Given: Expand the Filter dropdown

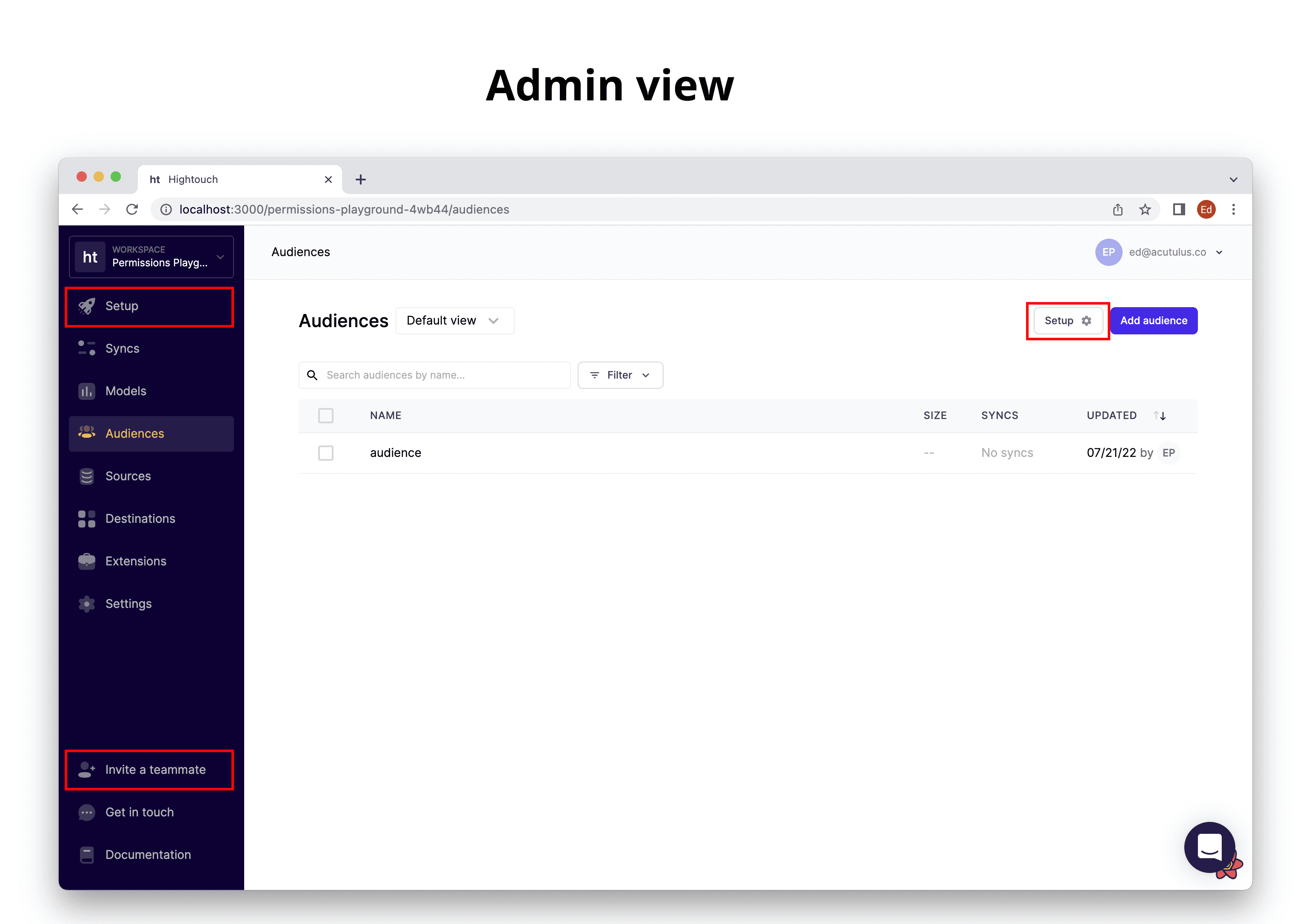Looking at the screenshot, I should click(619, 375).
